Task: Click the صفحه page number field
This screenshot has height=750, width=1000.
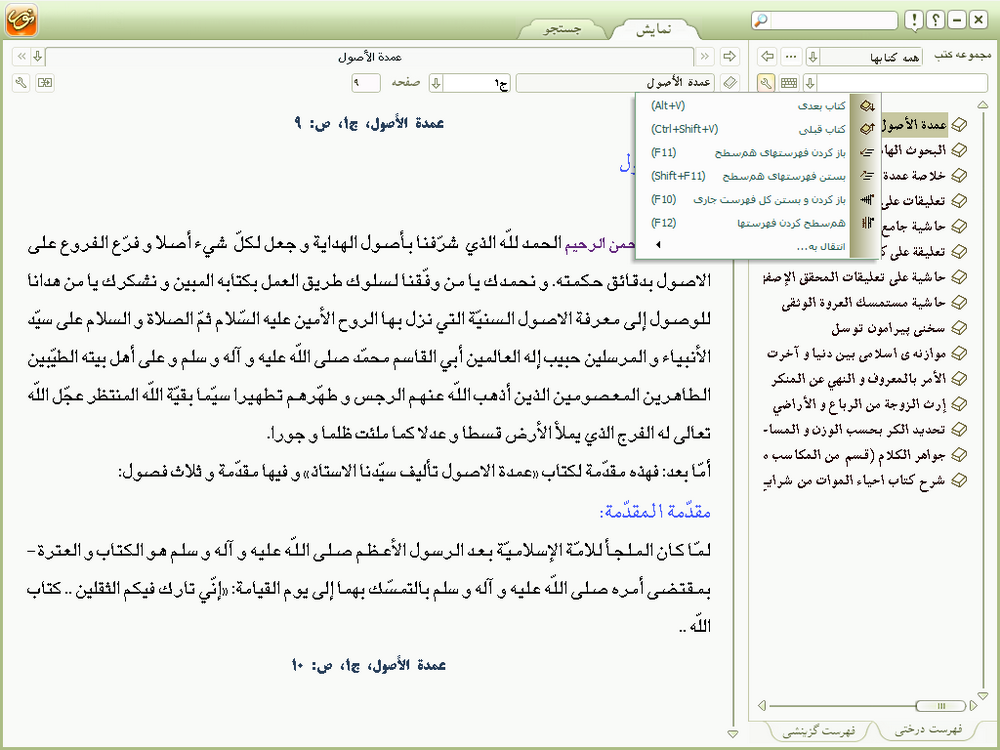Action: pos(367,82)
